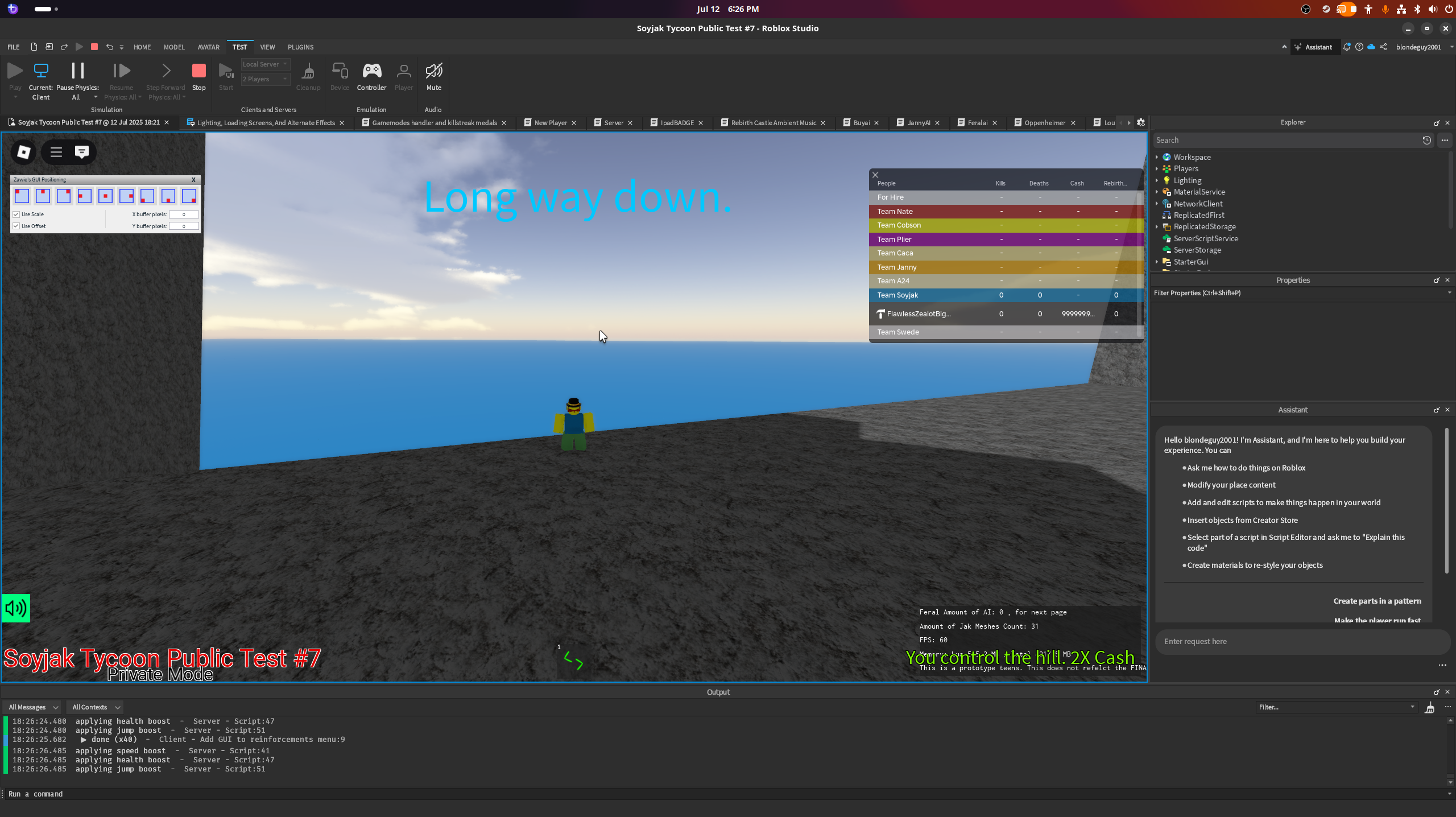Toggle the green in-game sound speaker button
Image resolution: width=1456 pixels, height=817 pixels.
(x=16, y=608)
